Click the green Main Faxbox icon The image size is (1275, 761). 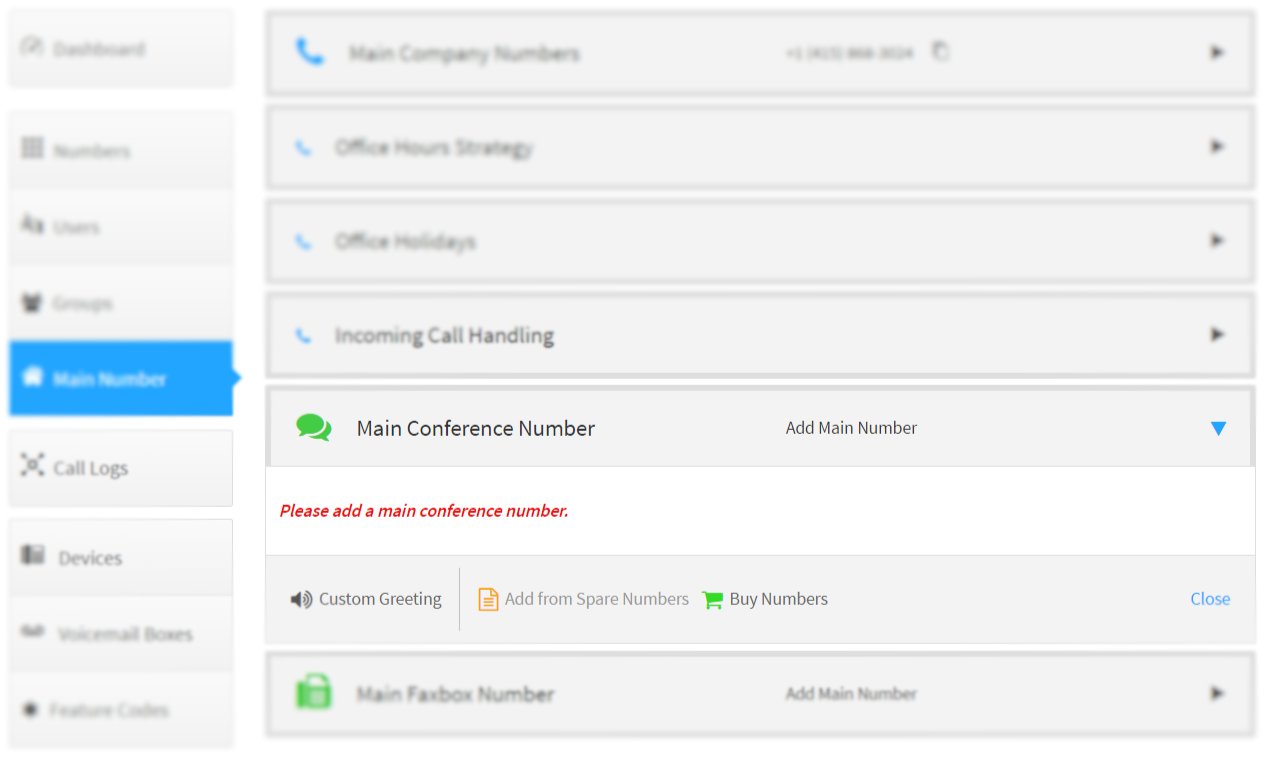click(313, 692)
